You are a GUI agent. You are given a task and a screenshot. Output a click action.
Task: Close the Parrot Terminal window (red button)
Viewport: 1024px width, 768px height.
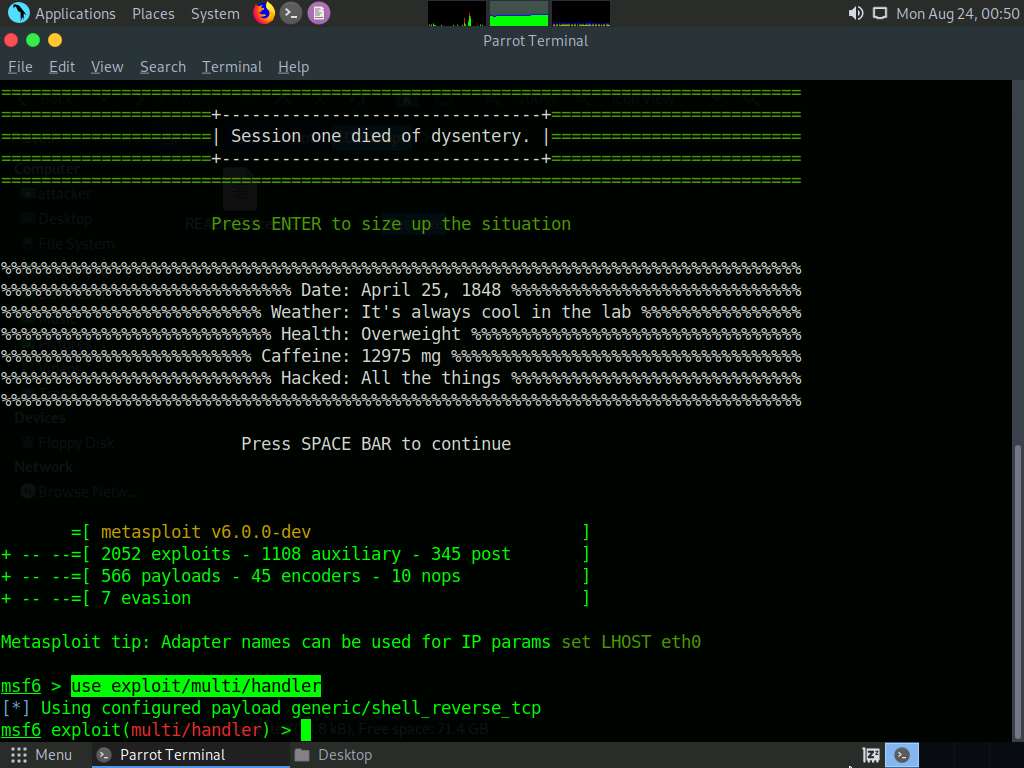10,40
